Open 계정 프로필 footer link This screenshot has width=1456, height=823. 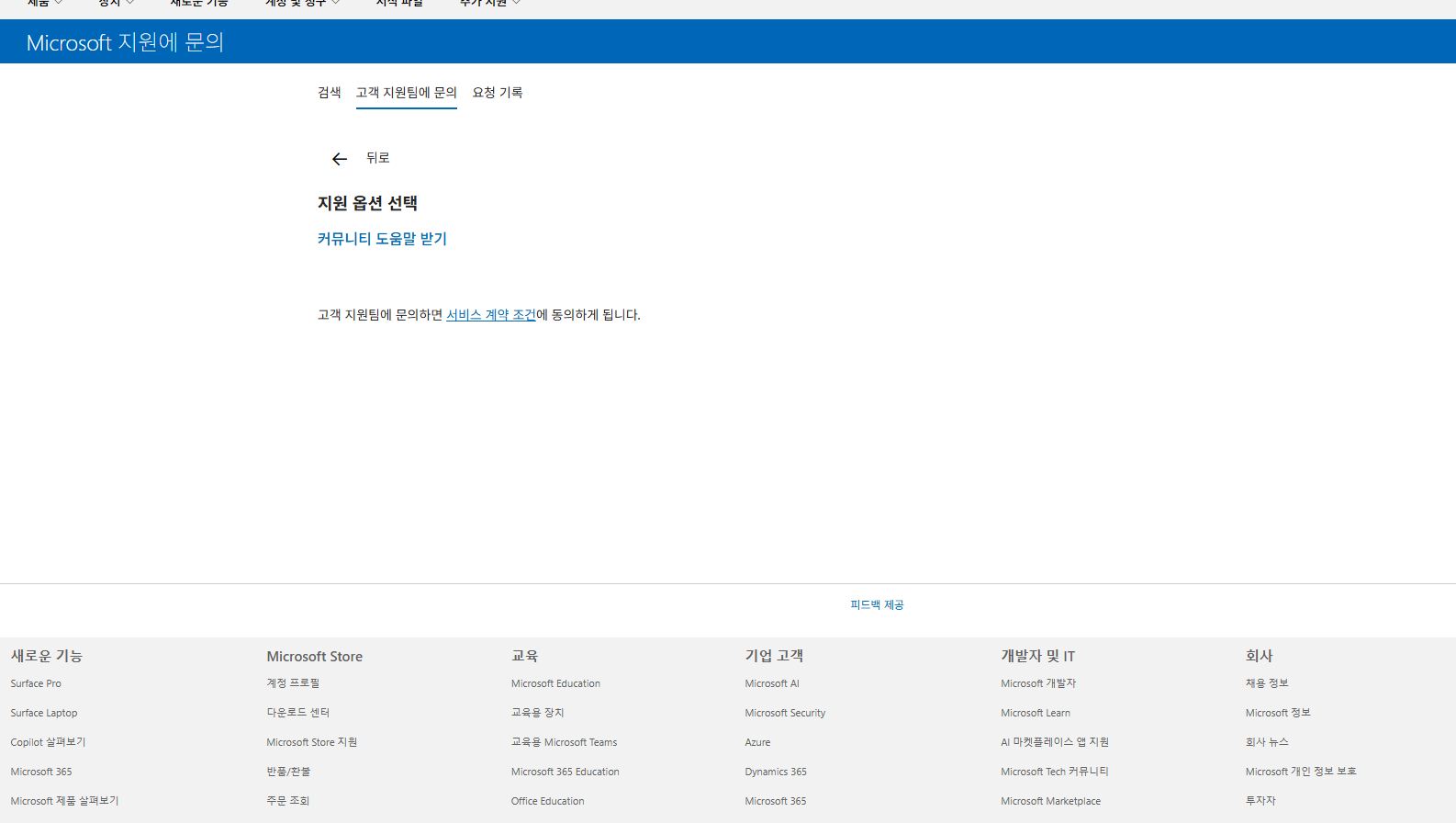coord(293,683)
